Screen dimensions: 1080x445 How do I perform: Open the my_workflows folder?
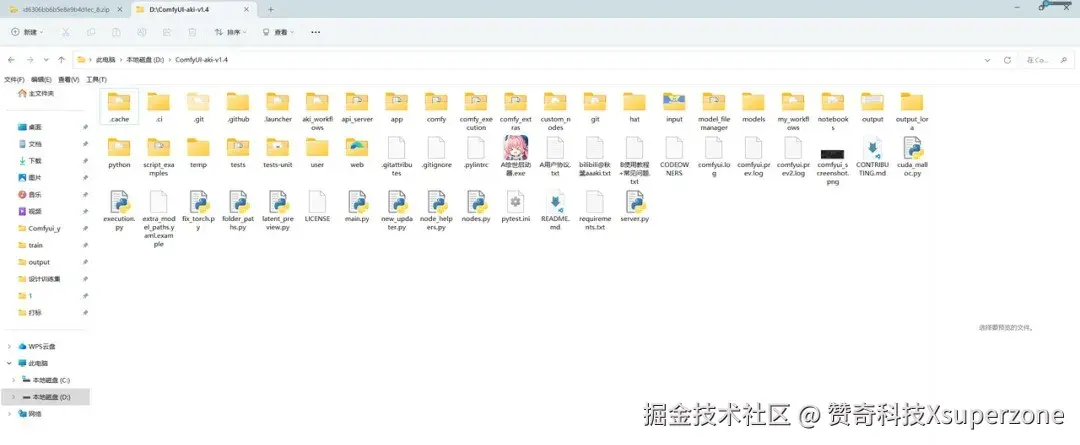[x=793, y=111]
